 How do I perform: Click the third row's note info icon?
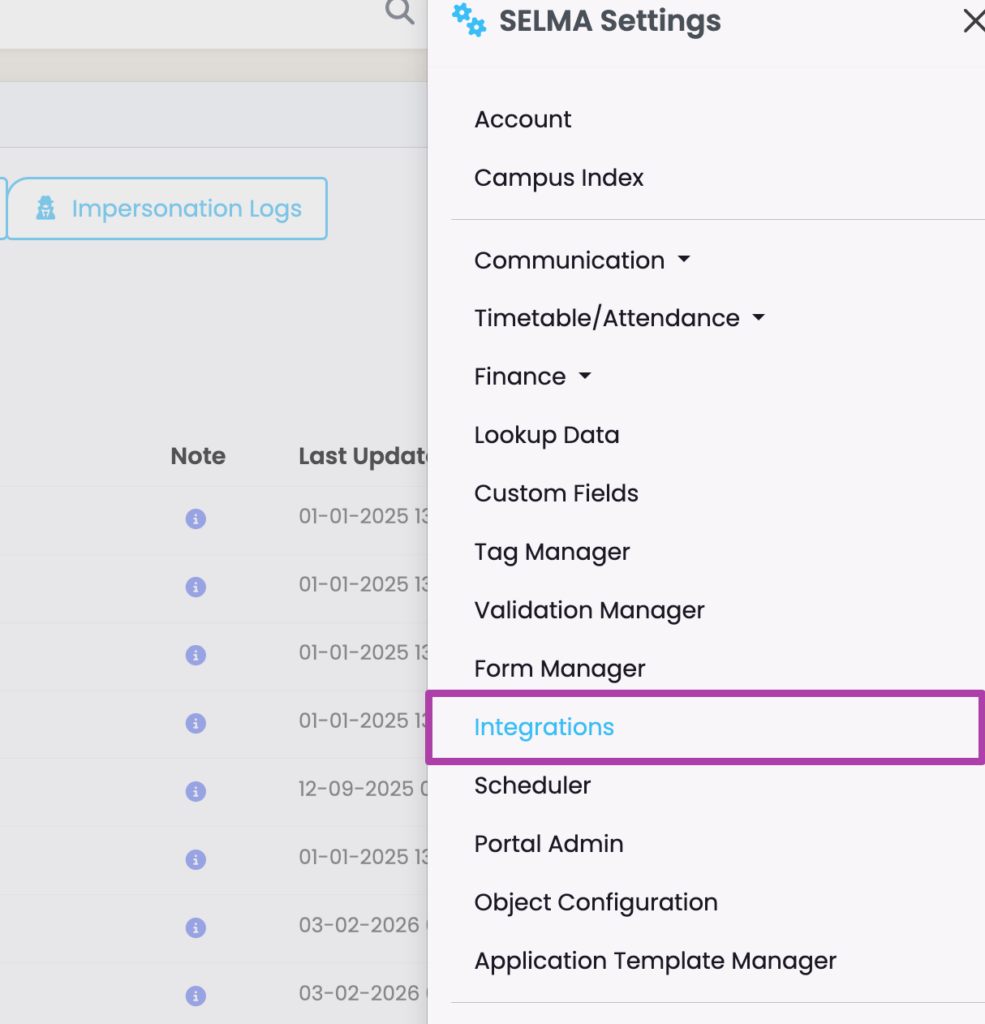coord(196,655)
